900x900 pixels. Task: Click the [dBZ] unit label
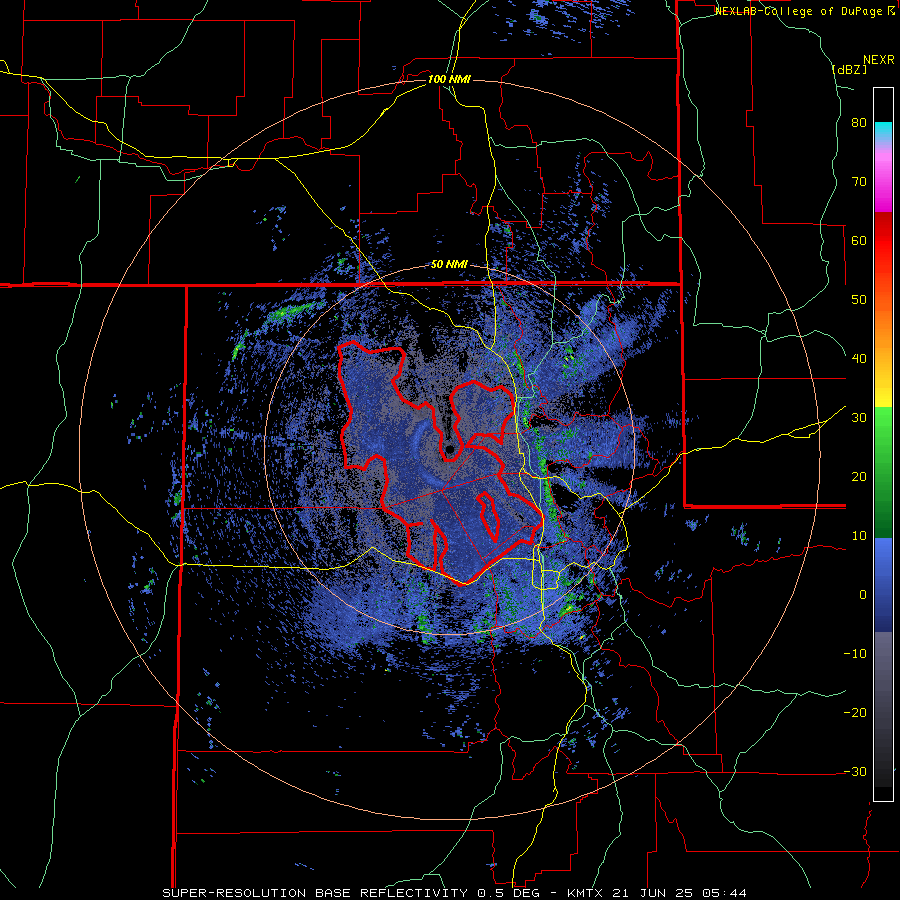point(849,70)
